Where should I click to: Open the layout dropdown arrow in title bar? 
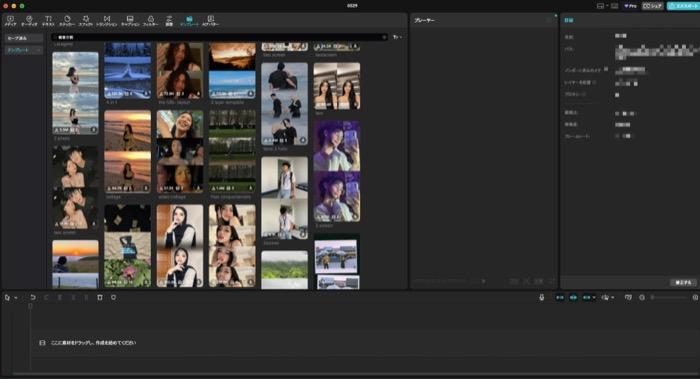pyautogui.click(x=607, y=6)
